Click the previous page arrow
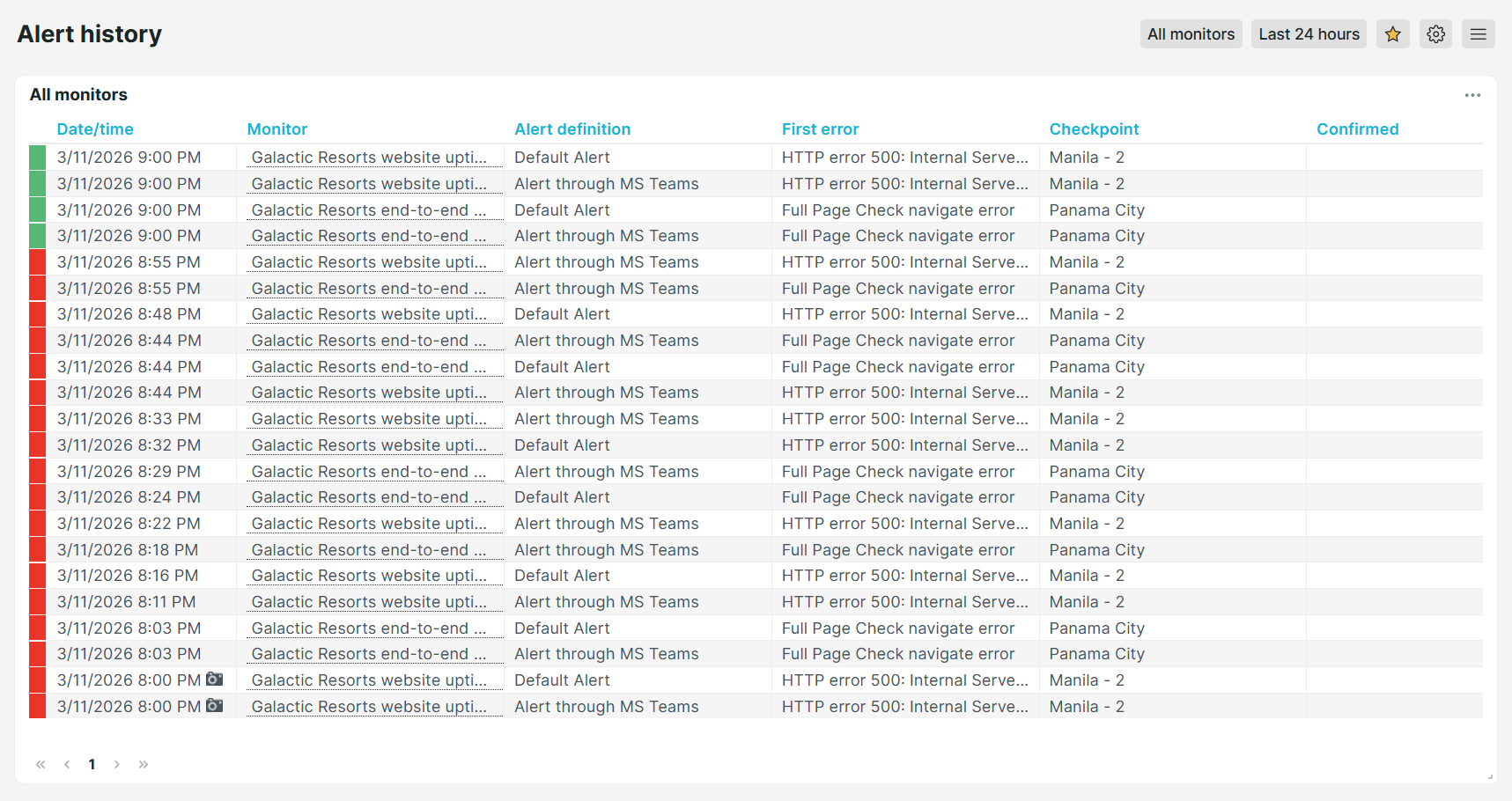This screenshot has height=801, width=1512. 66,764
